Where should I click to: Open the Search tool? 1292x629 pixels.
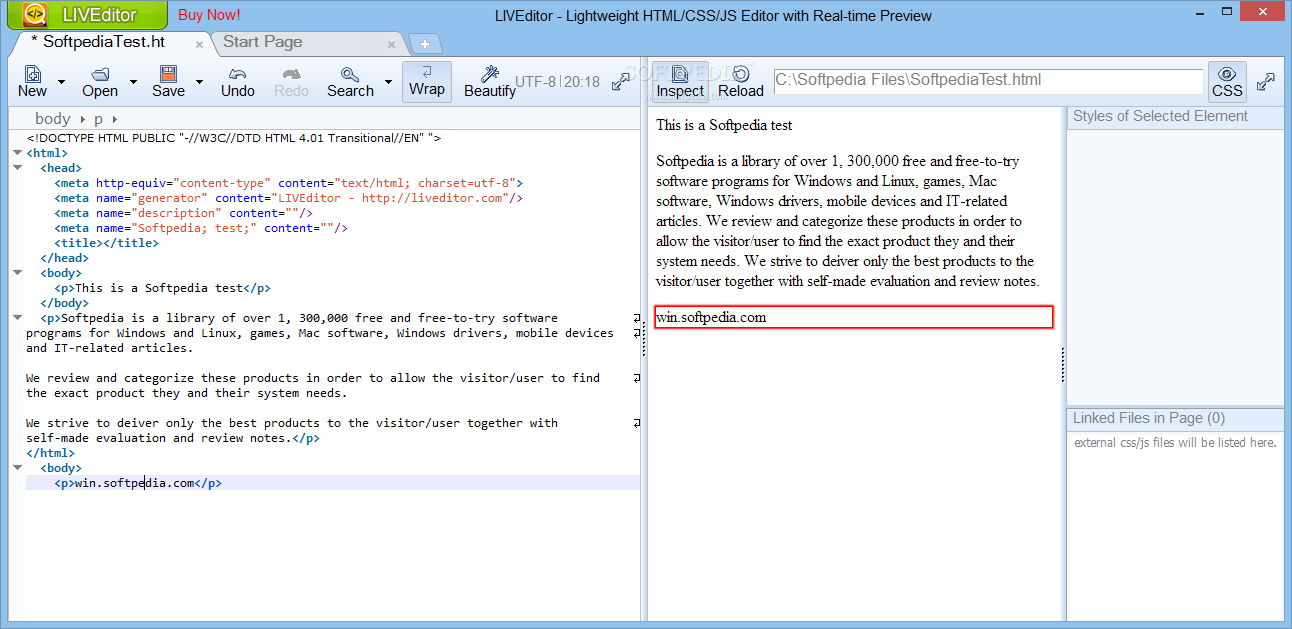[350, 82]
